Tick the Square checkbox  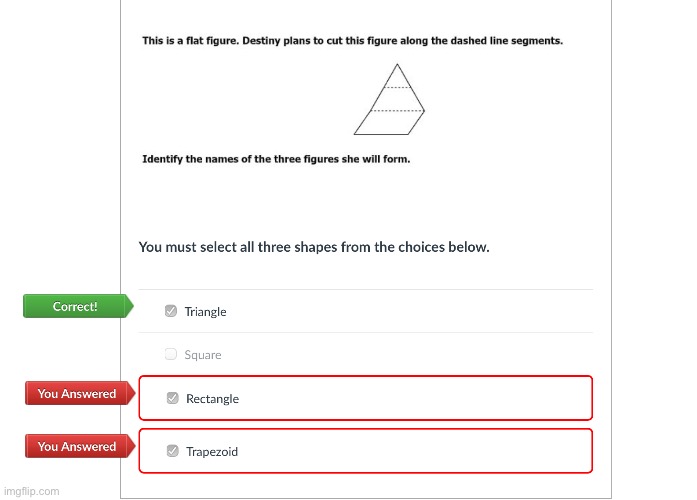(171, 354)
